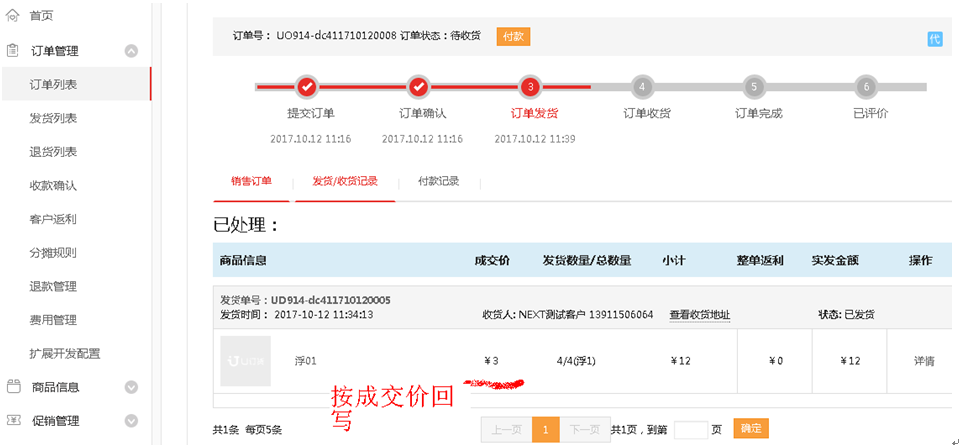Click the 共1条 每页5条 summary text
974x445 pixels.
coord(247,430)
